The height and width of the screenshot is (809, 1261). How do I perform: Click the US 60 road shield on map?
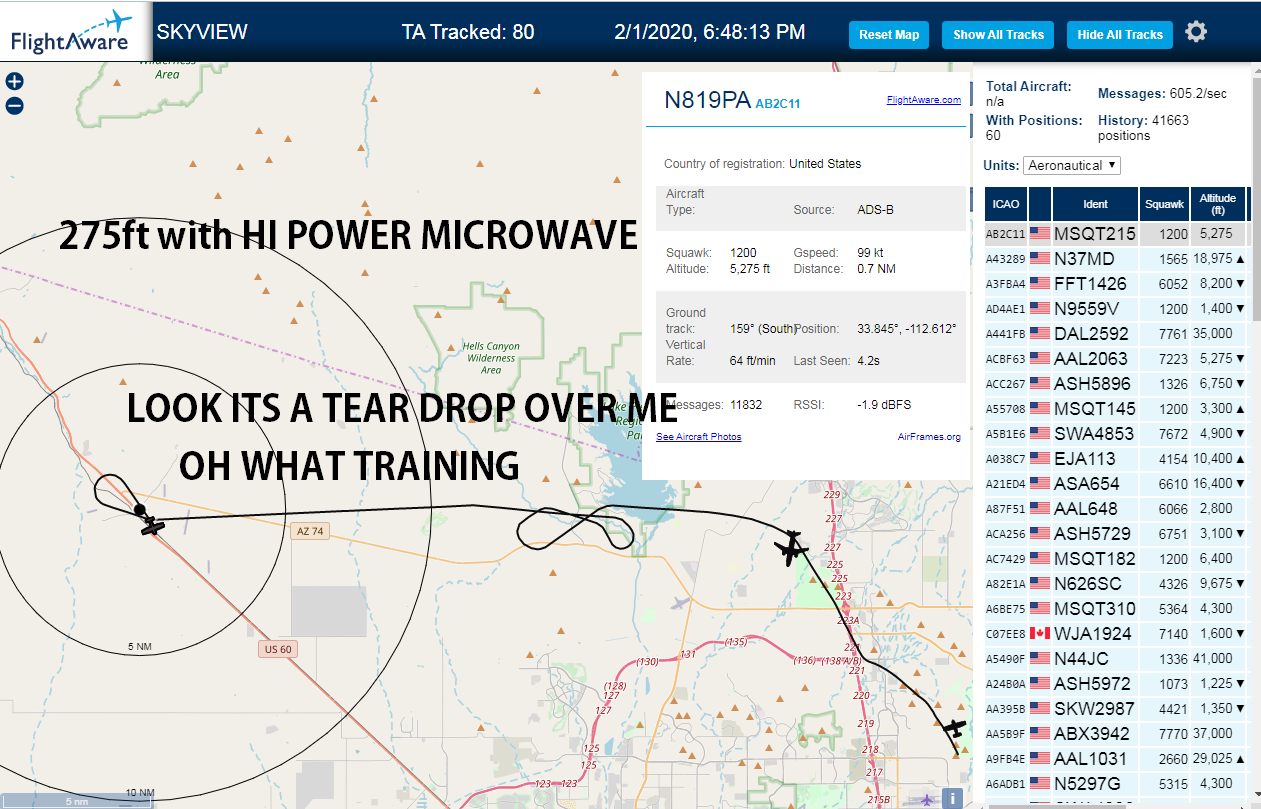(x=277, y=649)
